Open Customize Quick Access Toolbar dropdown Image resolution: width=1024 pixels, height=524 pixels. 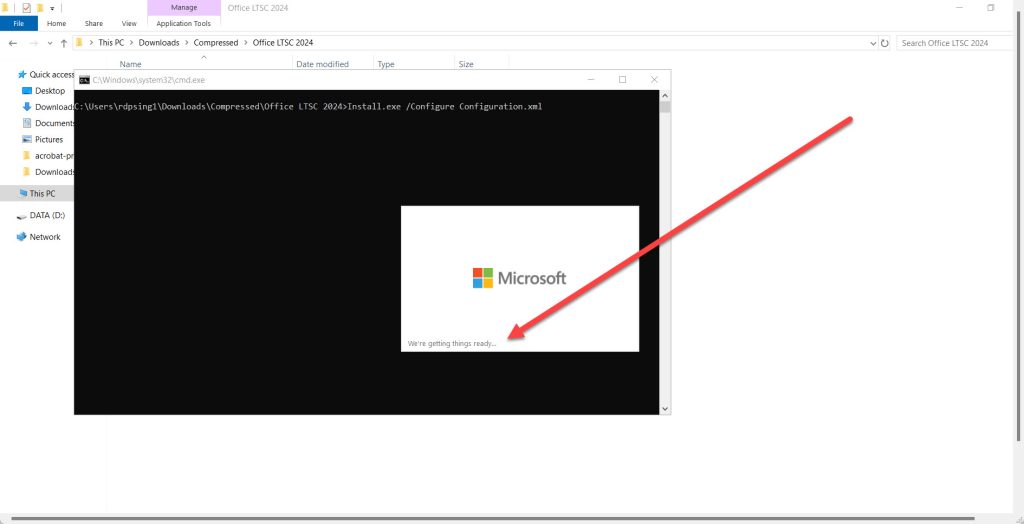[x=52, y=8]
